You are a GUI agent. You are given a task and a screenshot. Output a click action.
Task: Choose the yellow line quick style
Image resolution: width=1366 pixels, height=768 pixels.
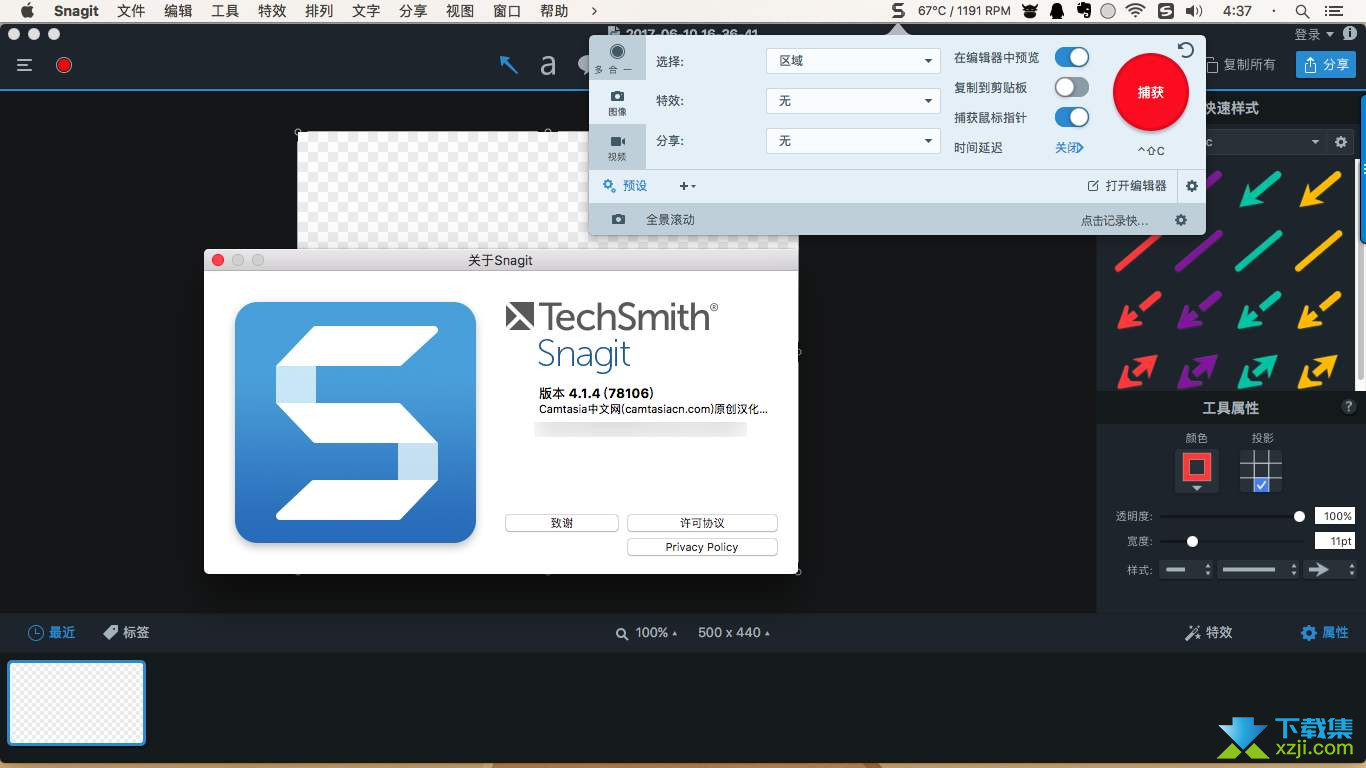(1319, 251)
